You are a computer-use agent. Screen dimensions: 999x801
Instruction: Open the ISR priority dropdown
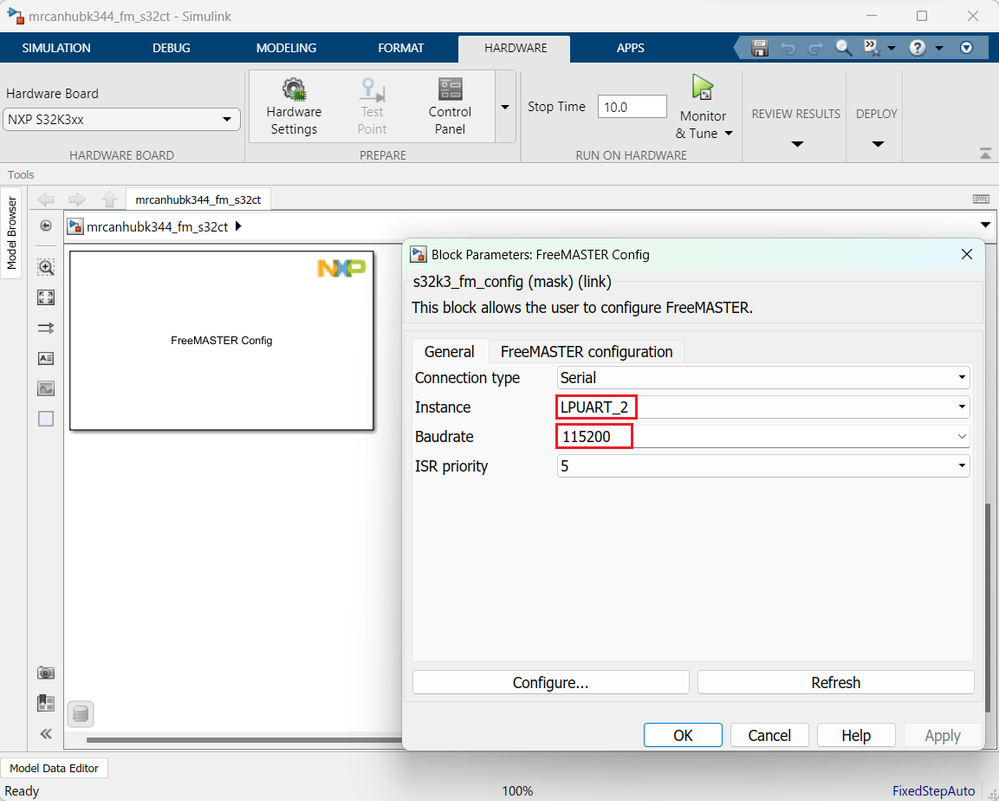(763, 466)
